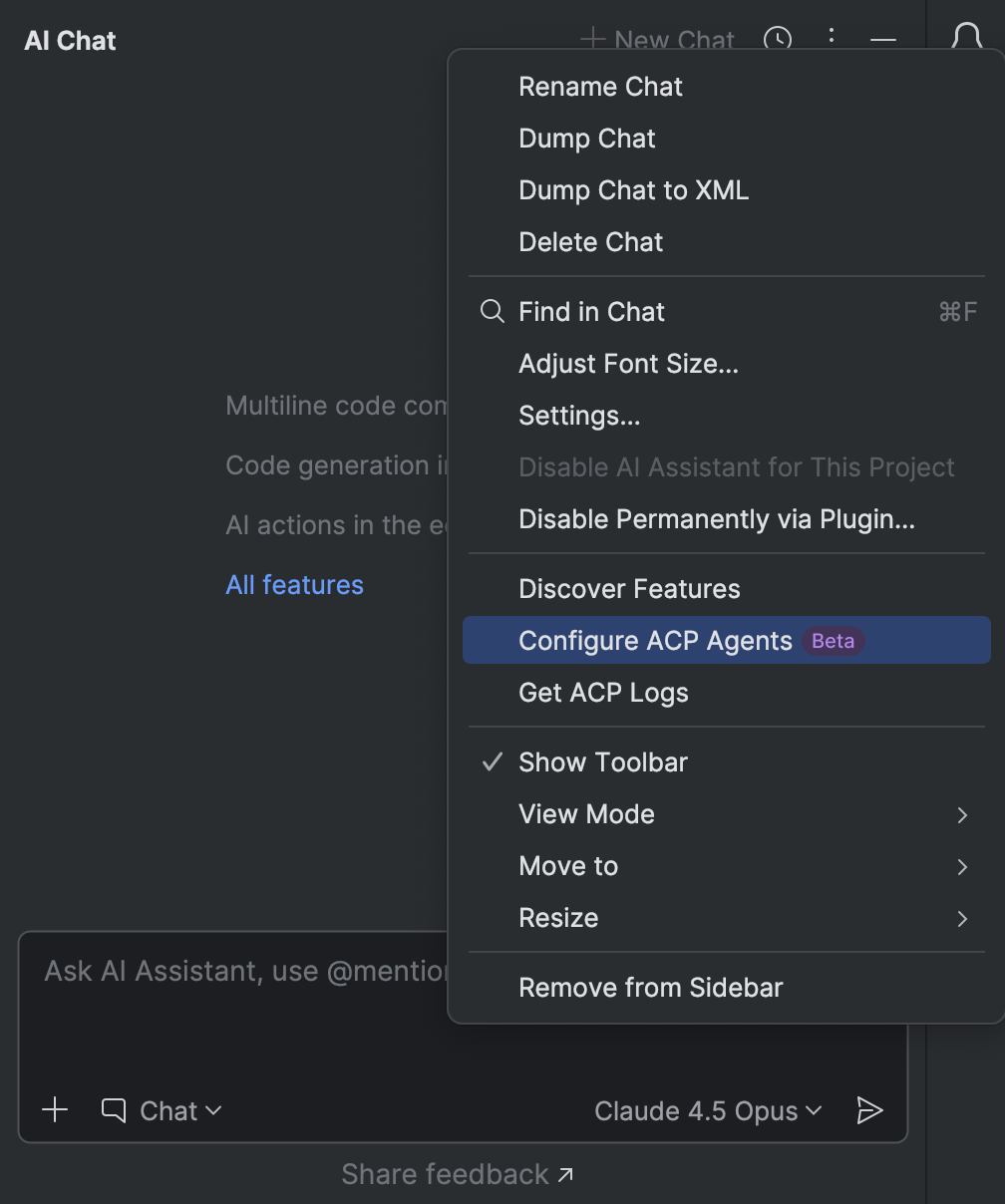Open the Chat mode dropdown
Screen dimensions: 1005x1204
click(162, 1110)
